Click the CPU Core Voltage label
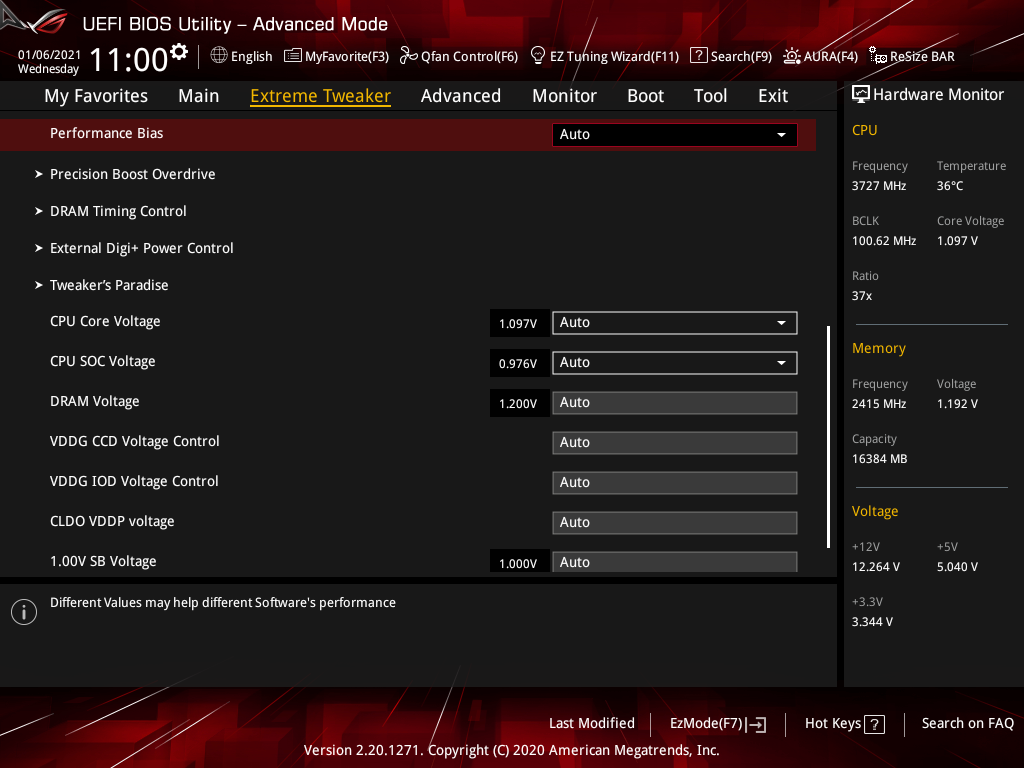The image size is (1024, 768). [105, 321]
